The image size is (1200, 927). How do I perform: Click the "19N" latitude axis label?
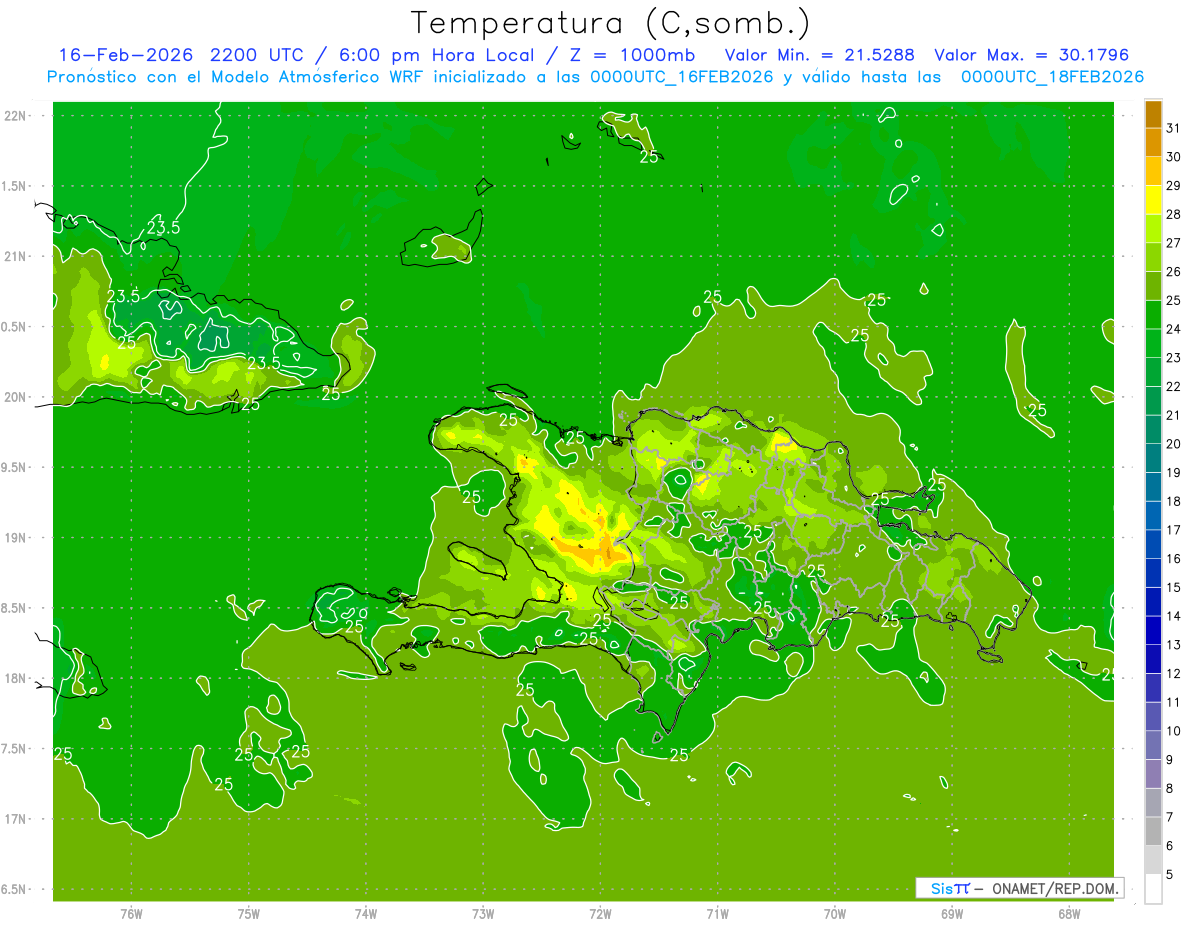tap(17, 538)
